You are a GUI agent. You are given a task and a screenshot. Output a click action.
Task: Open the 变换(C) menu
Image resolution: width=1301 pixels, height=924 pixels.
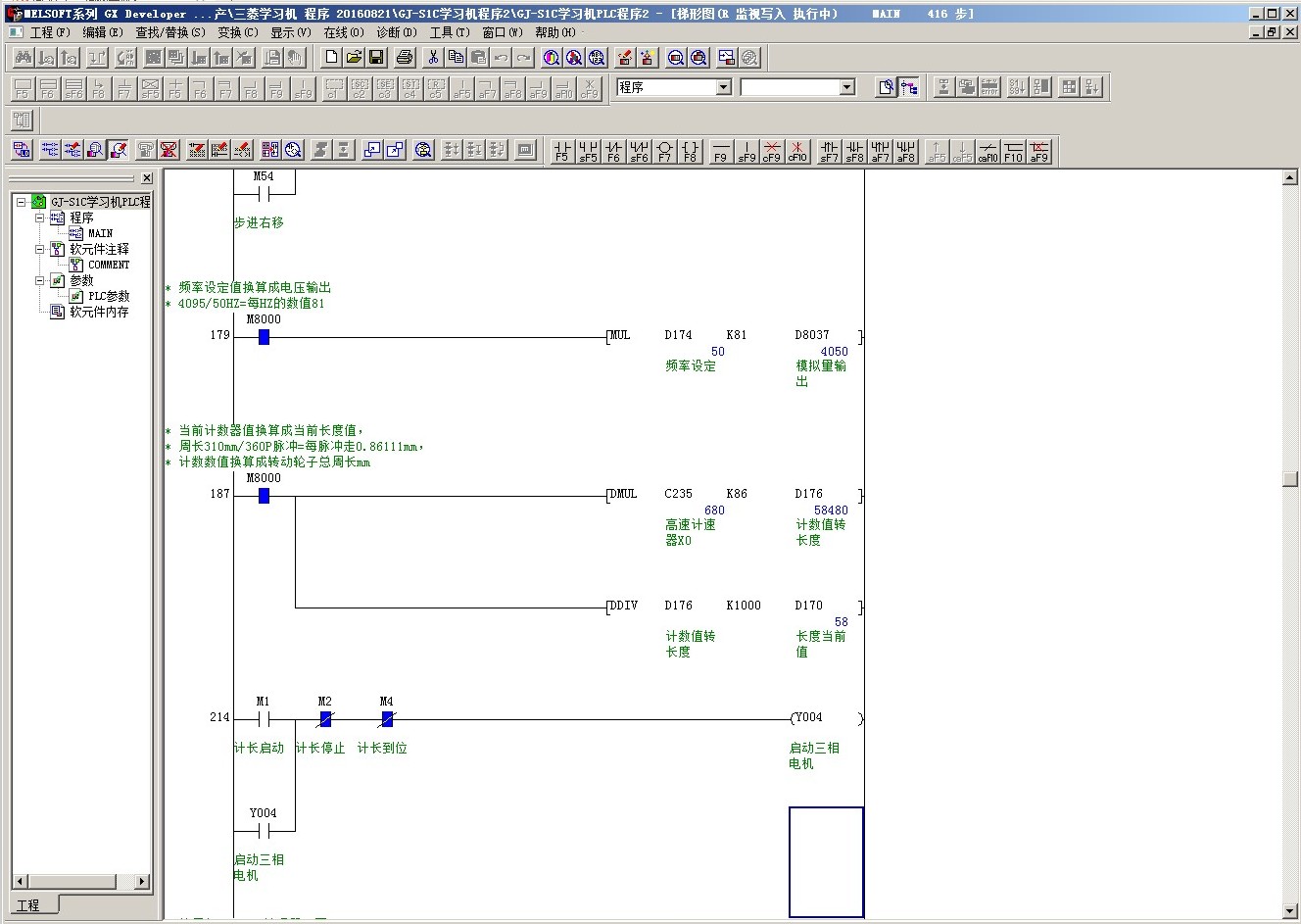click(238, 32)
